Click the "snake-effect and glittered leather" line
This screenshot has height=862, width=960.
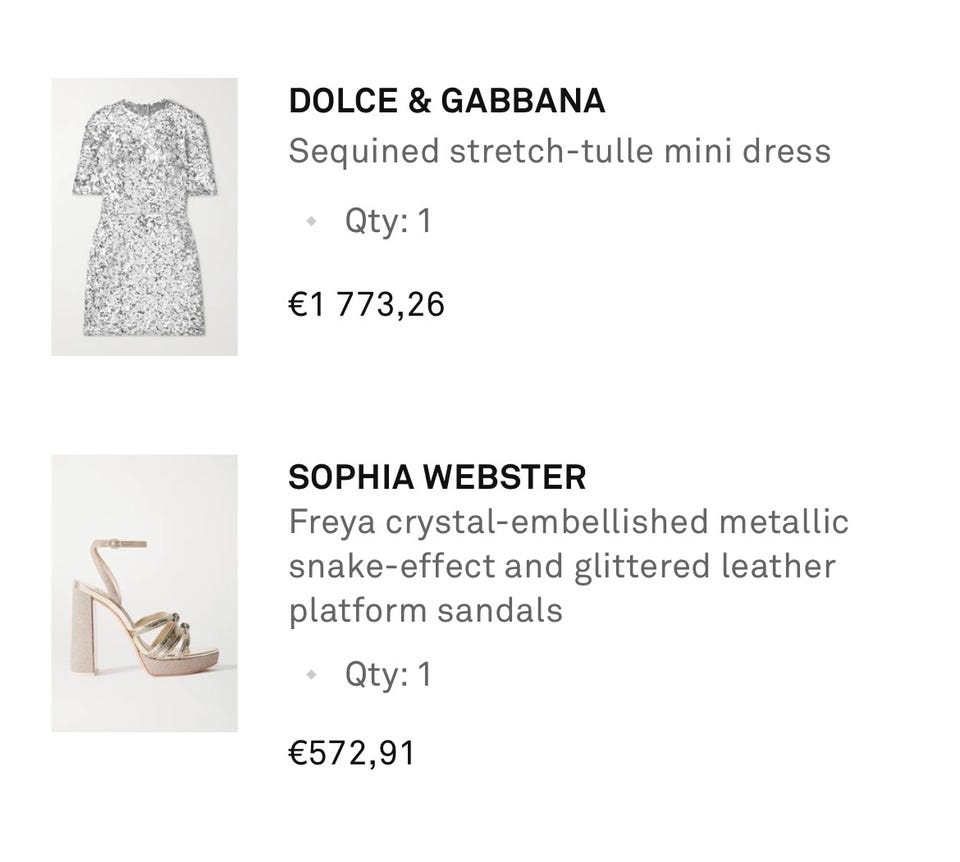pyautogui.click(x=562, y=565)
